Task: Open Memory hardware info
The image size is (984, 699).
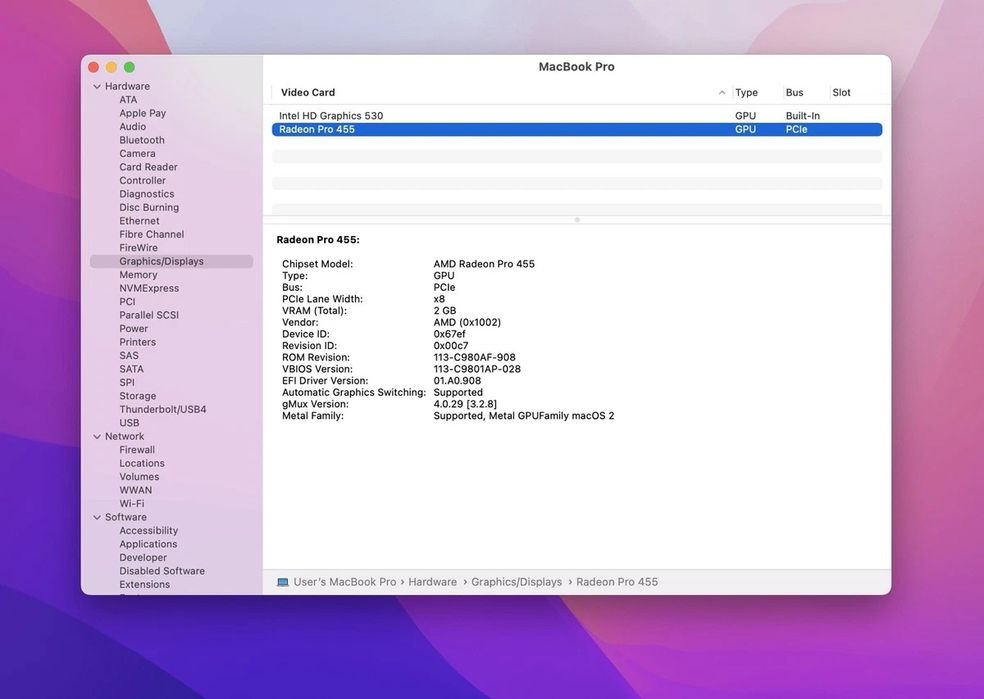Action: click(x=138, y=275)
